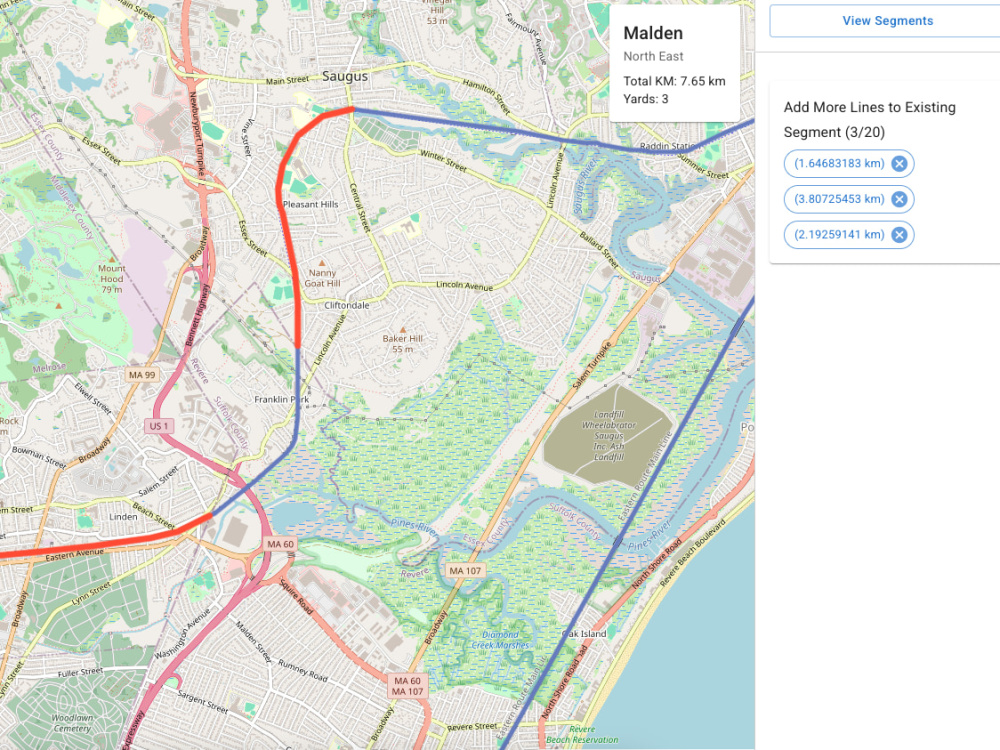
Task: Click the US 1 route shield
Action: point(159,426)
